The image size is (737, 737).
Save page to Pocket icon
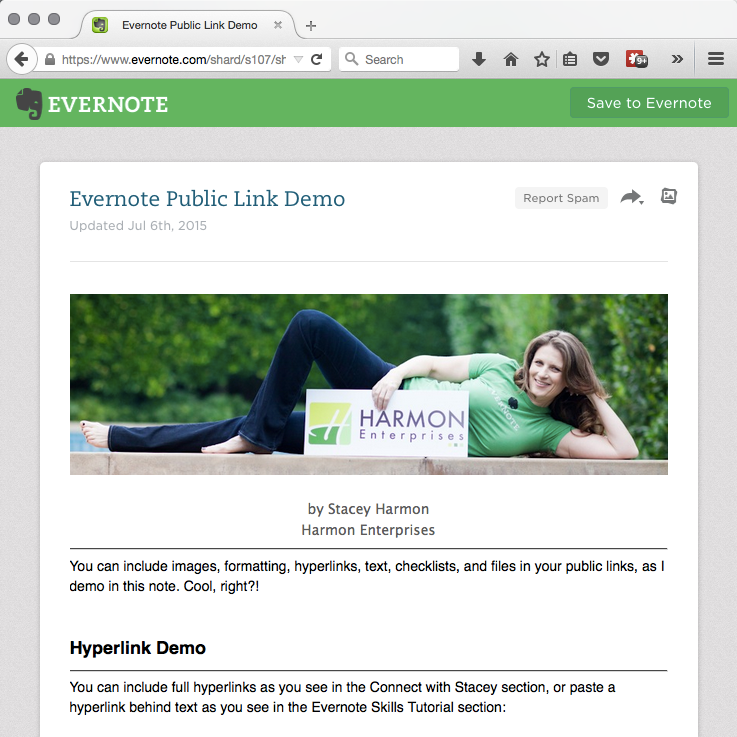[x=601, y=59]
